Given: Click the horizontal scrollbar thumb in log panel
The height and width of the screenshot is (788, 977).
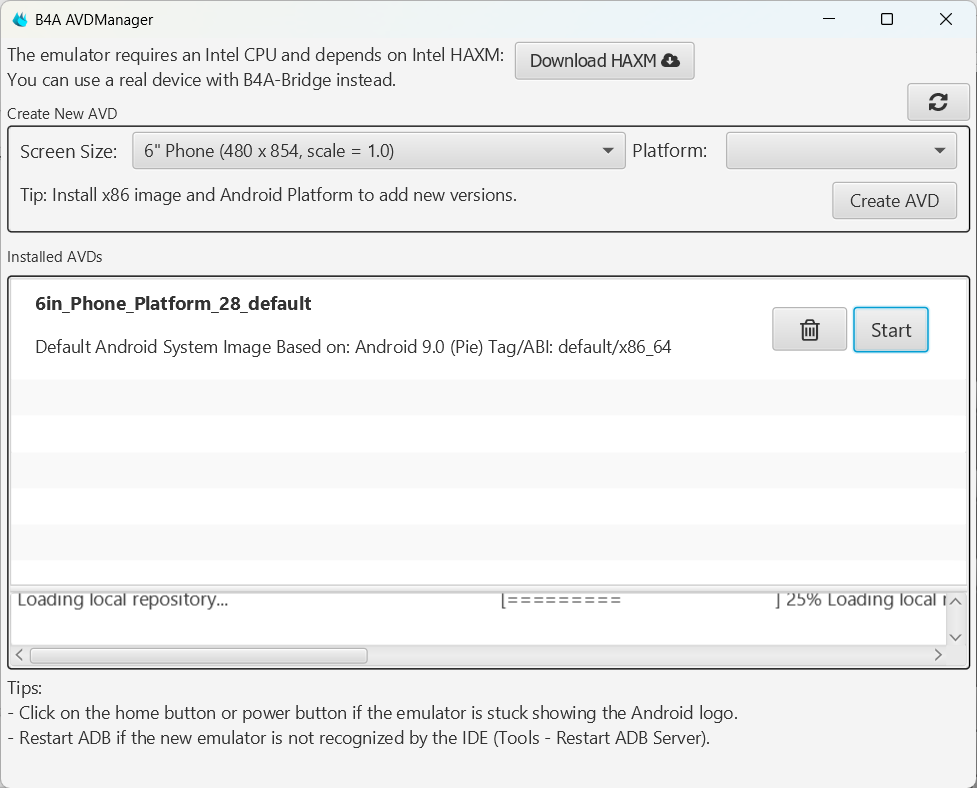Looking at the screenshot, I should coord(198,656).
